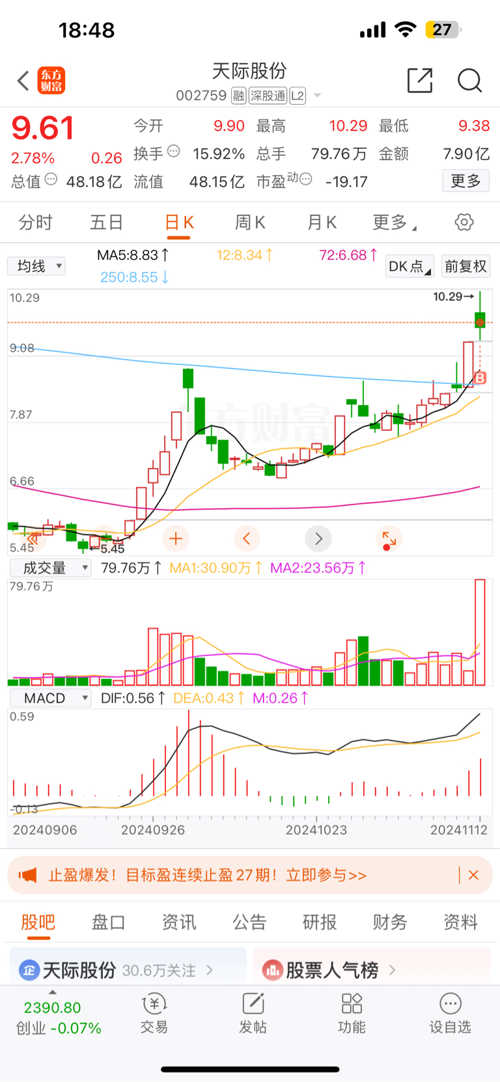Open 资讯 section tab

pos(179,922)
